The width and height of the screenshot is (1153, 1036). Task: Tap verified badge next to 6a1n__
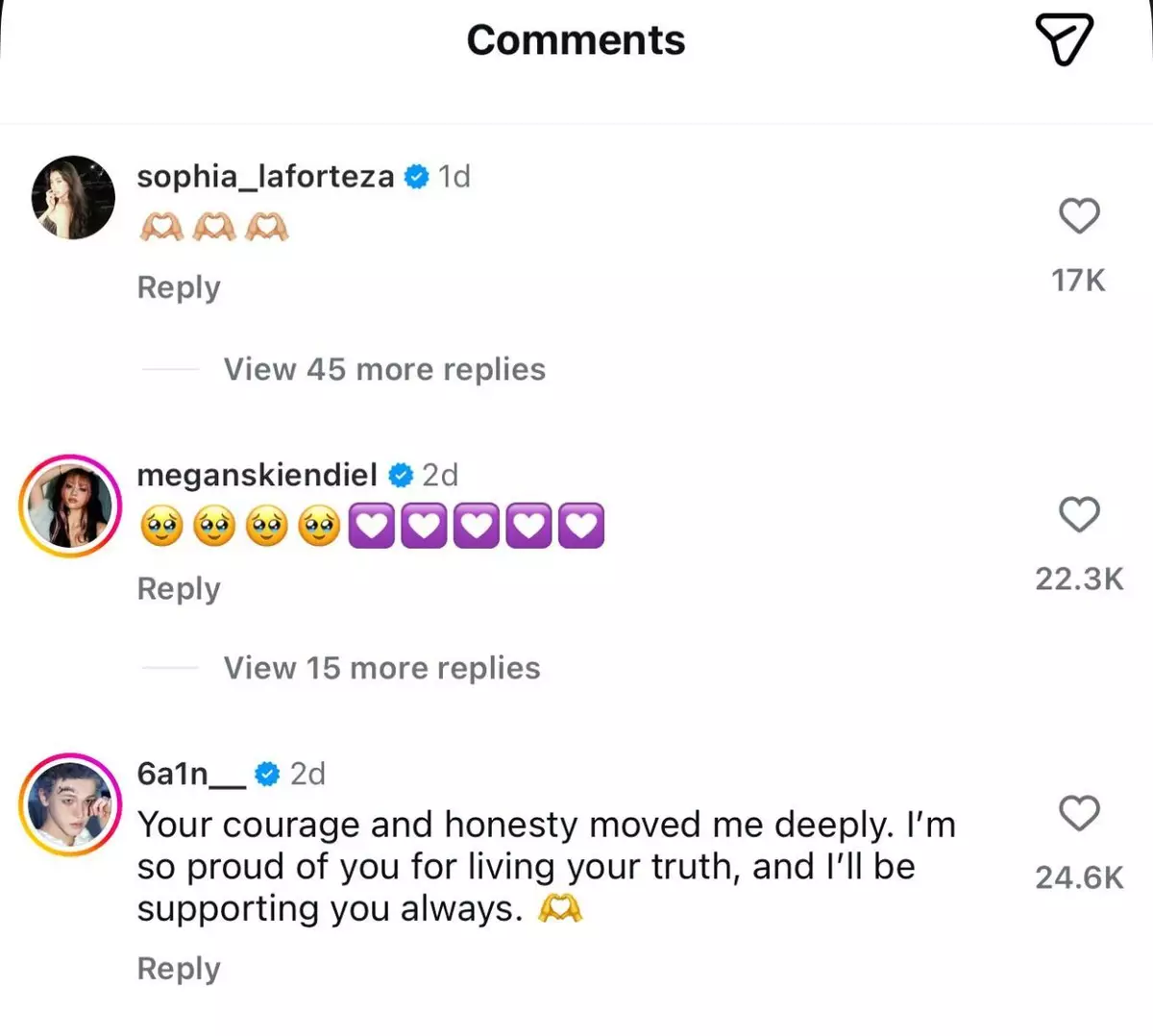[268, 774]
